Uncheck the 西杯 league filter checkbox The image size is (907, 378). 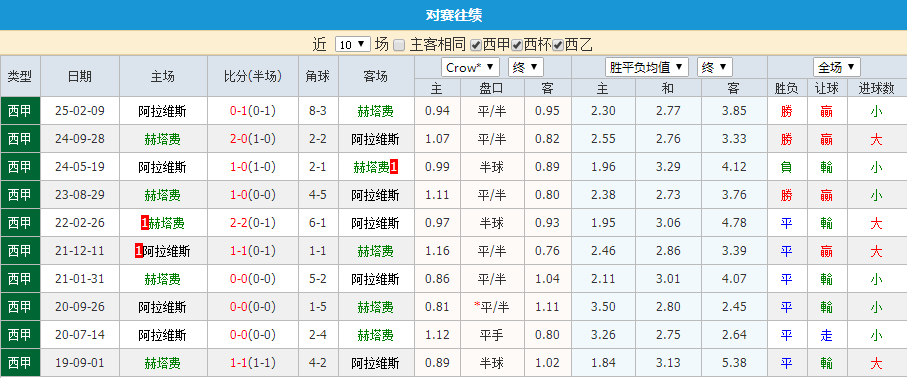tap(517, 45)
